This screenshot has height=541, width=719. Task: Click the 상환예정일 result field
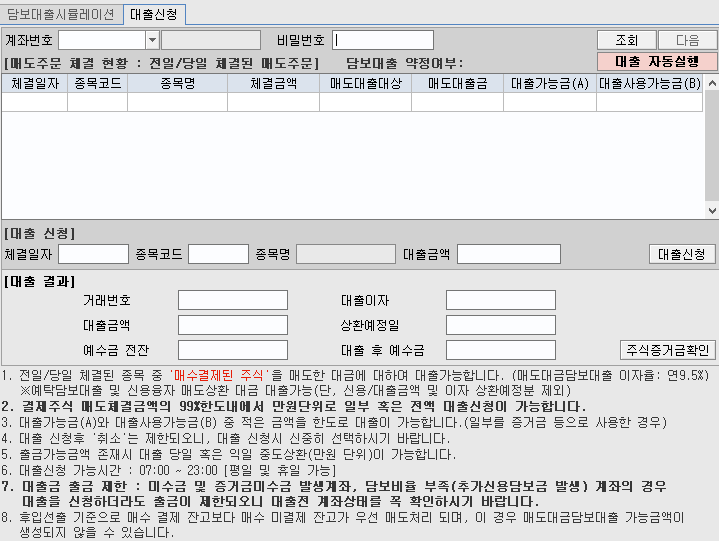pos(501,325)
